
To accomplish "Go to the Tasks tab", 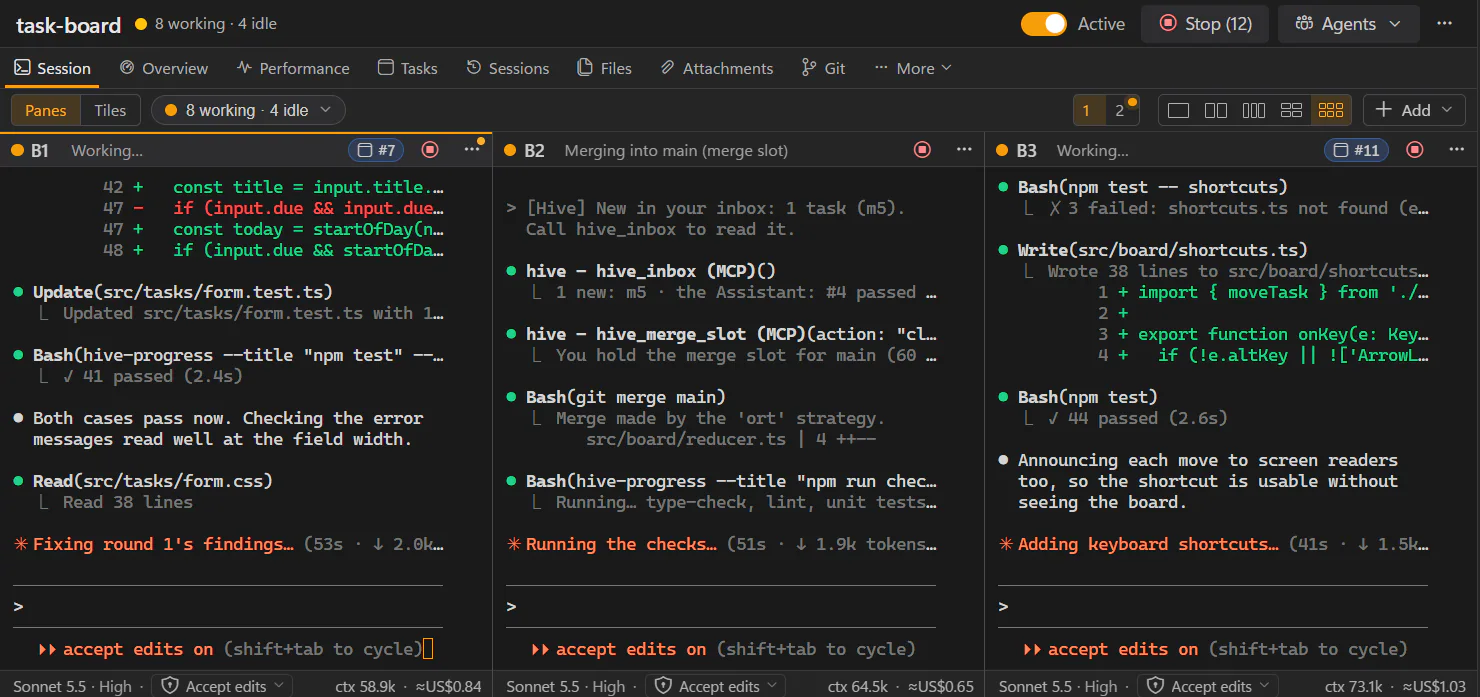I will click(407, 68).
